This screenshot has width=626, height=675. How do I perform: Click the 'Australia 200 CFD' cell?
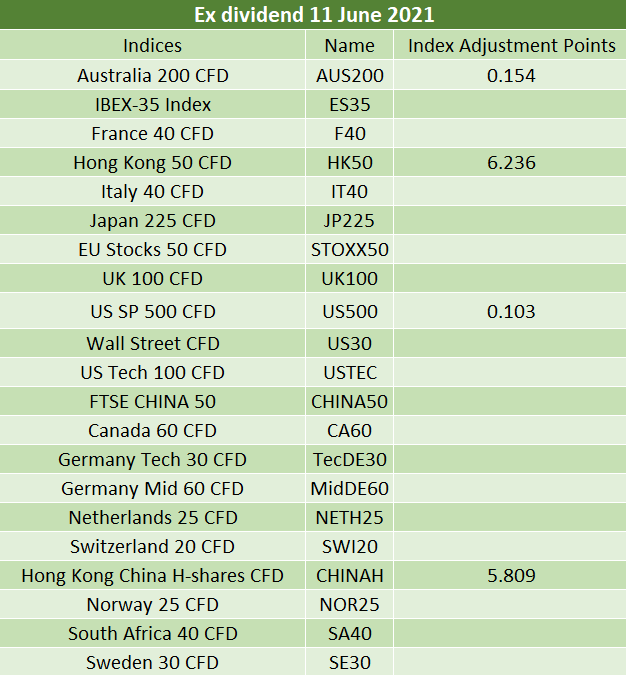coord(152,75)
